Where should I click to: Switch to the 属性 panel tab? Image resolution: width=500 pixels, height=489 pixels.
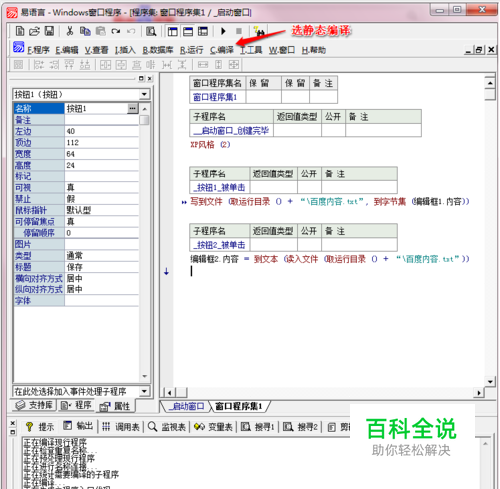coord(115,406)
